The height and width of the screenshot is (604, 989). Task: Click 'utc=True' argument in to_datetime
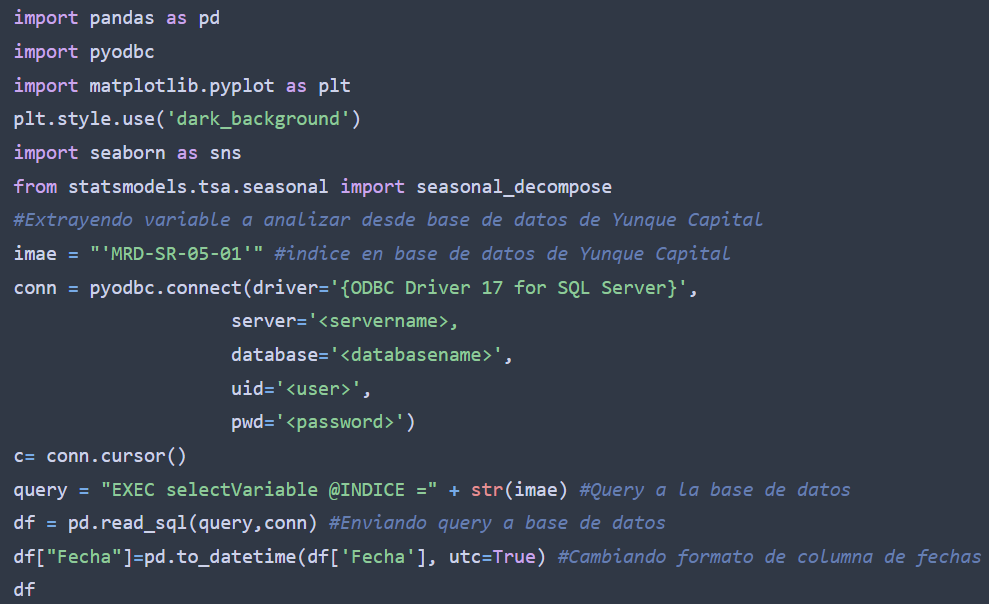tap(492, 557)
